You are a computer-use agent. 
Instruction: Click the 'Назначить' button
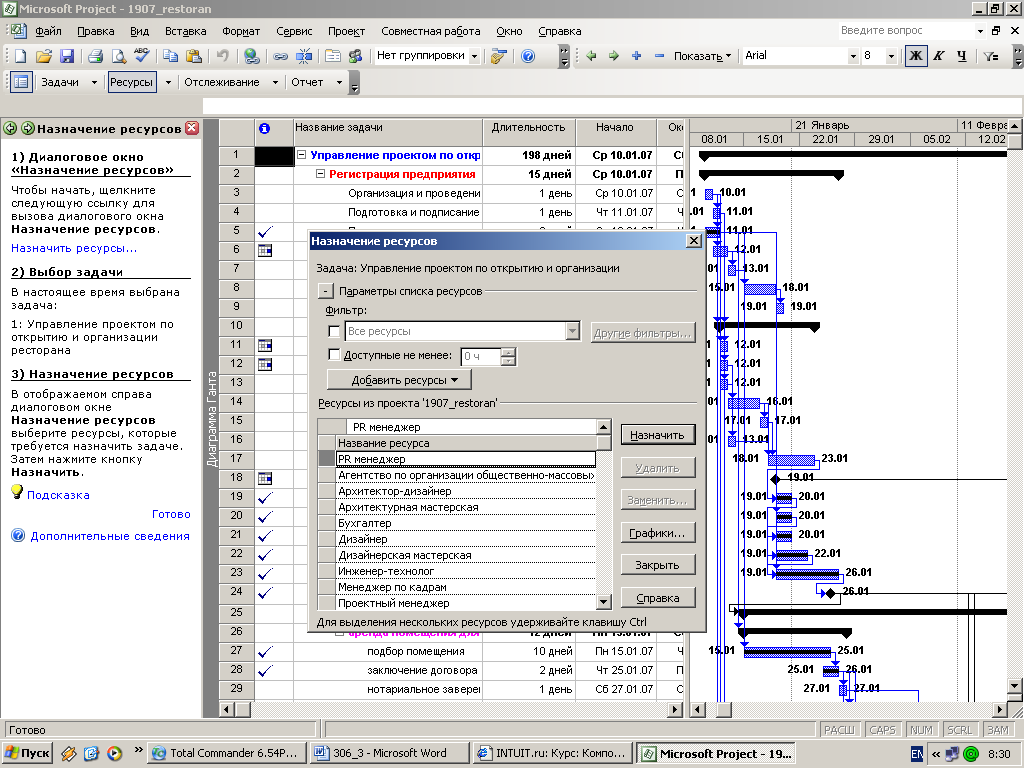[658, 435]
